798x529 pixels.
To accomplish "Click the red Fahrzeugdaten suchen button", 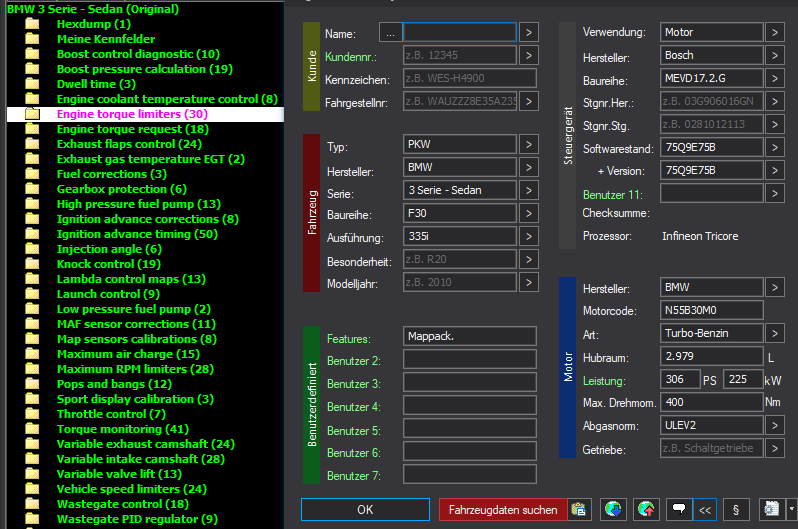I will 502,509.
